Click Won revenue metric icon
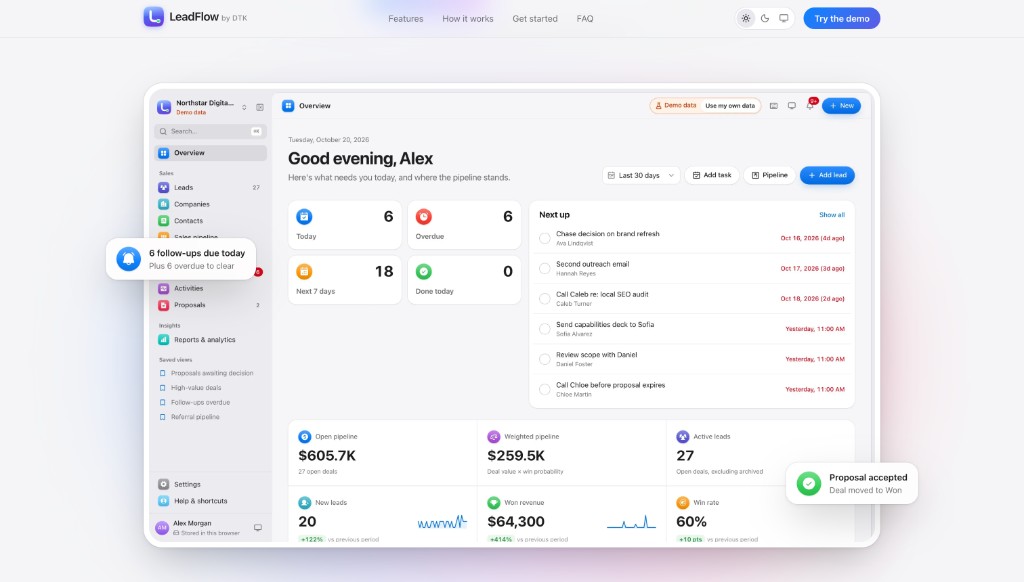 [494, 502]
